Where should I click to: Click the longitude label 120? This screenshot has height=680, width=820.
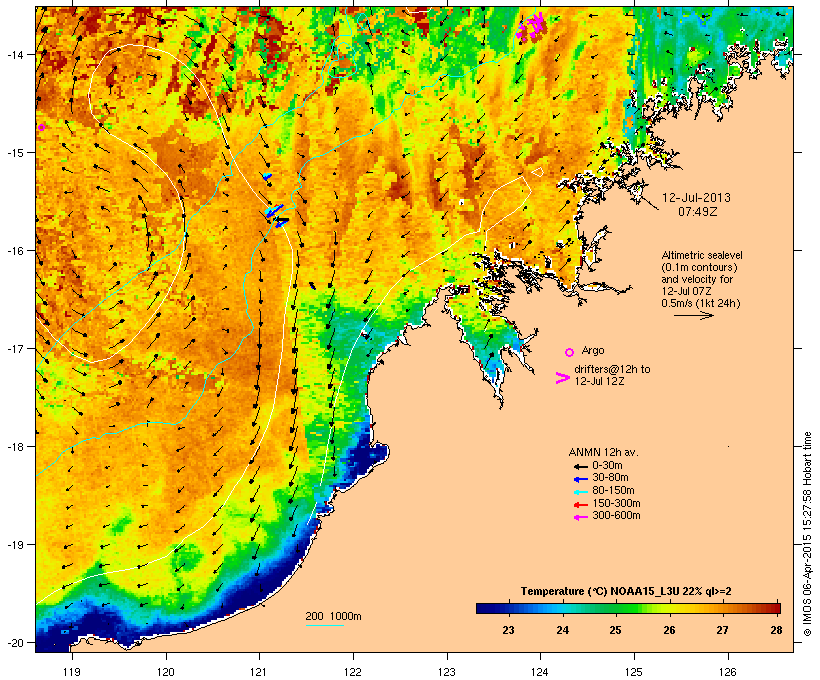tap(166, 672)
